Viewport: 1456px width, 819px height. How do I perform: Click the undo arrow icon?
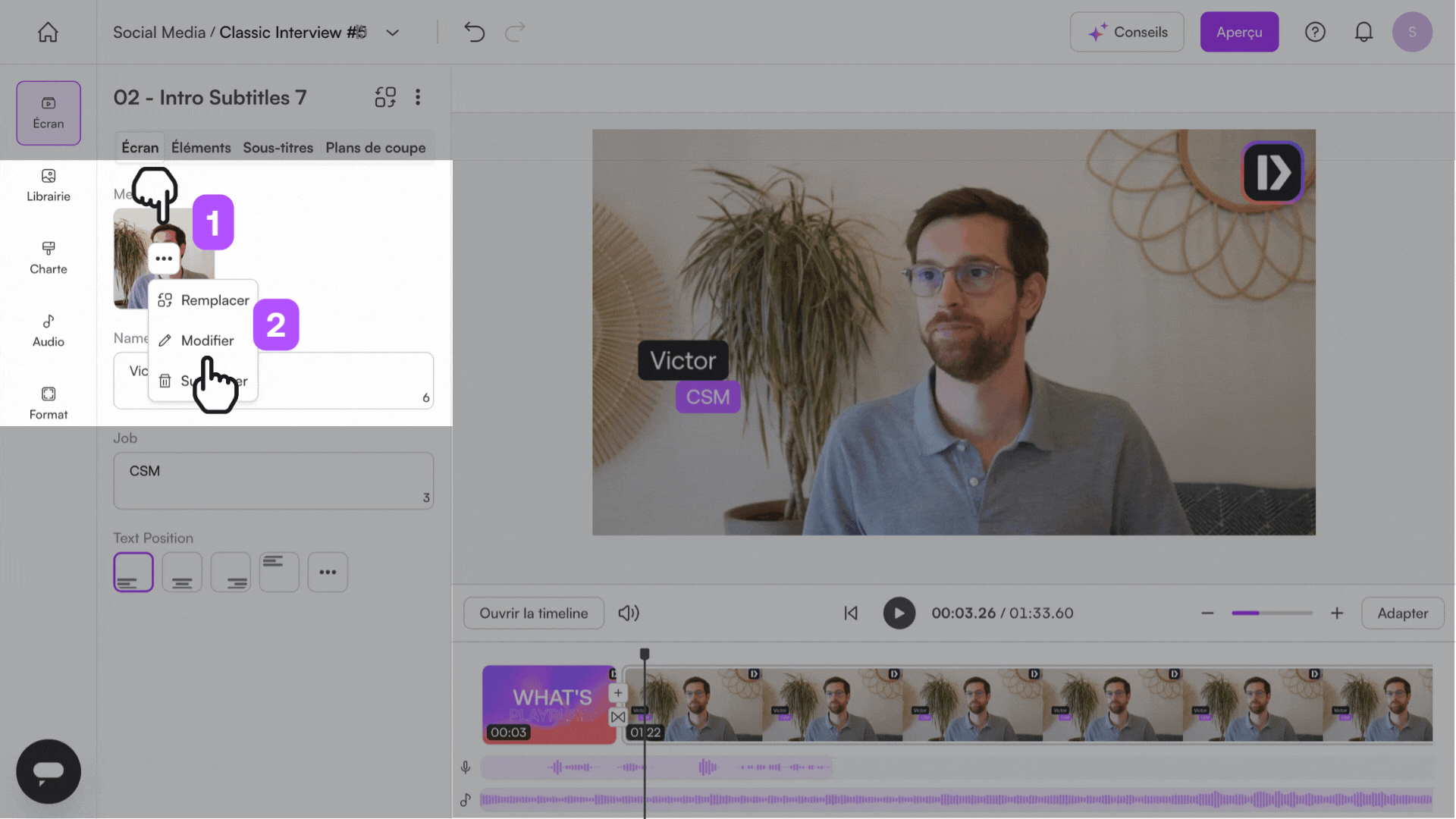(474, 32)
